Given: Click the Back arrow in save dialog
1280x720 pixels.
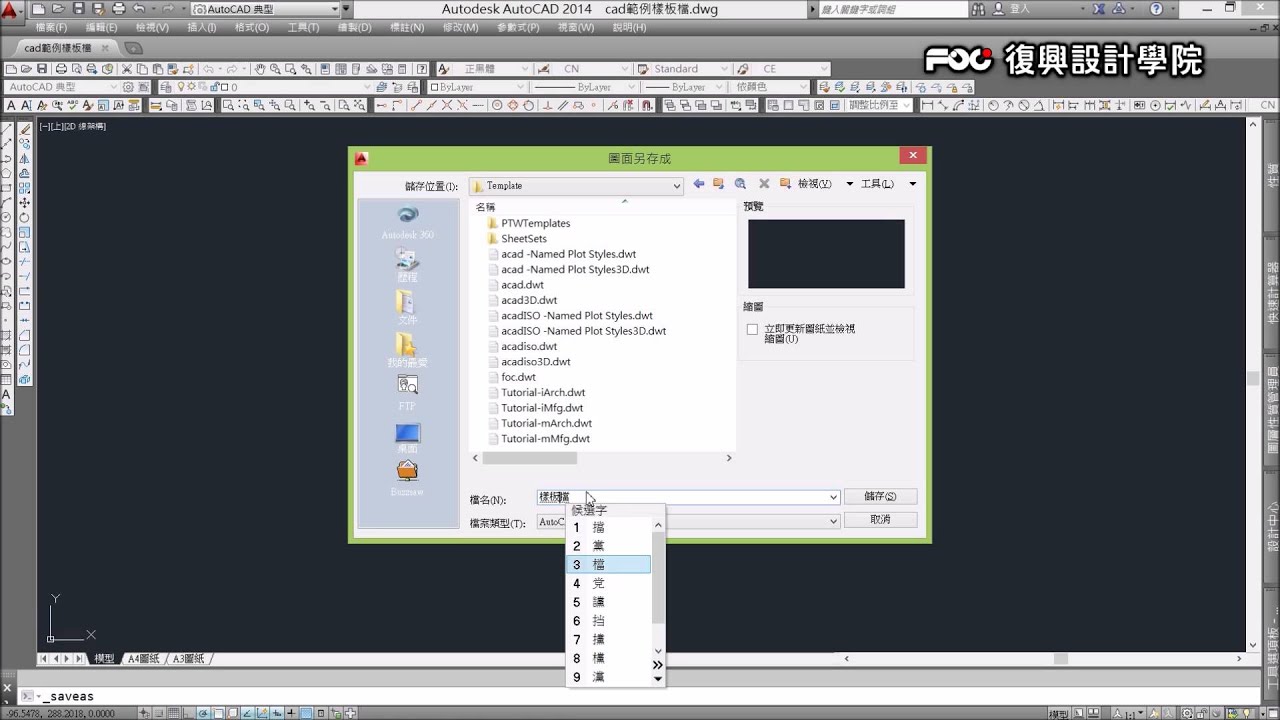Looking at the screenshot, I should tap(699, 184).
